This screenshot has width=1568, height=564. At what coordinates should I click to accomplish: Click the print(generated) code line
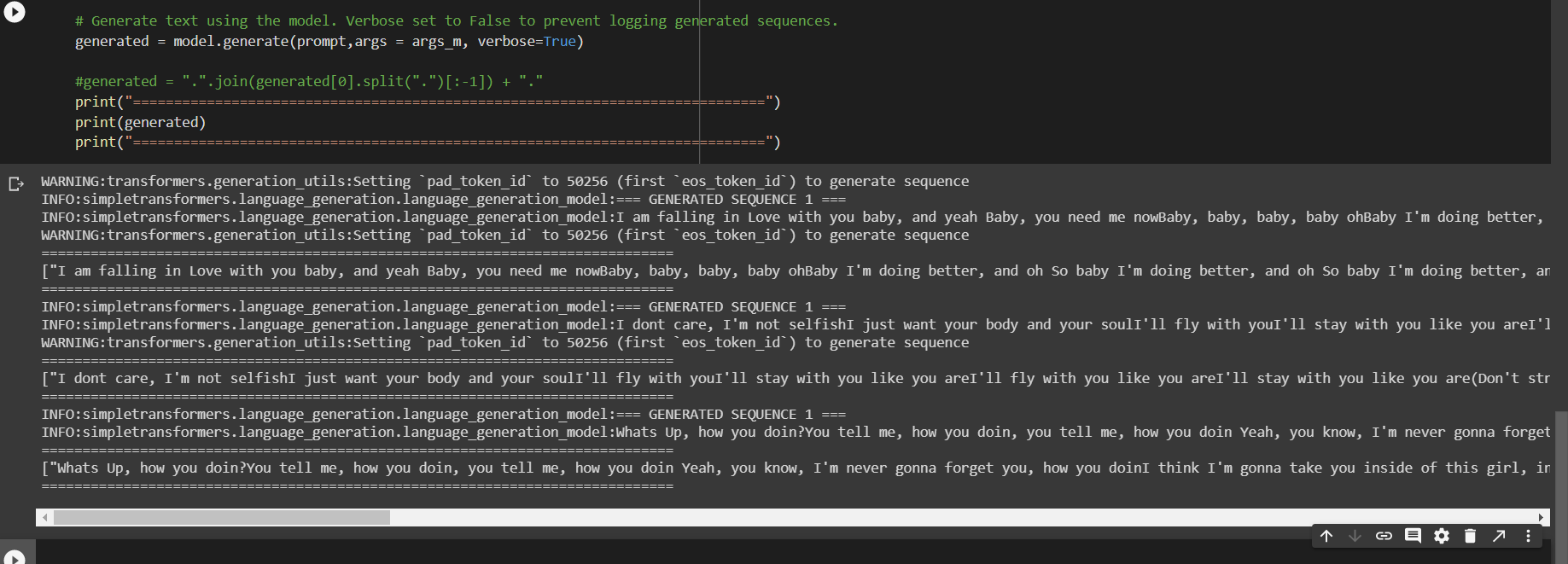(x=140, y=122)
